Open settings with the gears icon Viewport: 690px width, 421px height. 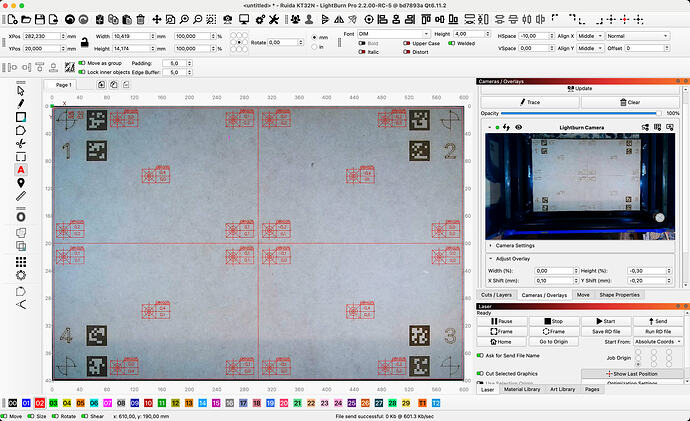260,19
